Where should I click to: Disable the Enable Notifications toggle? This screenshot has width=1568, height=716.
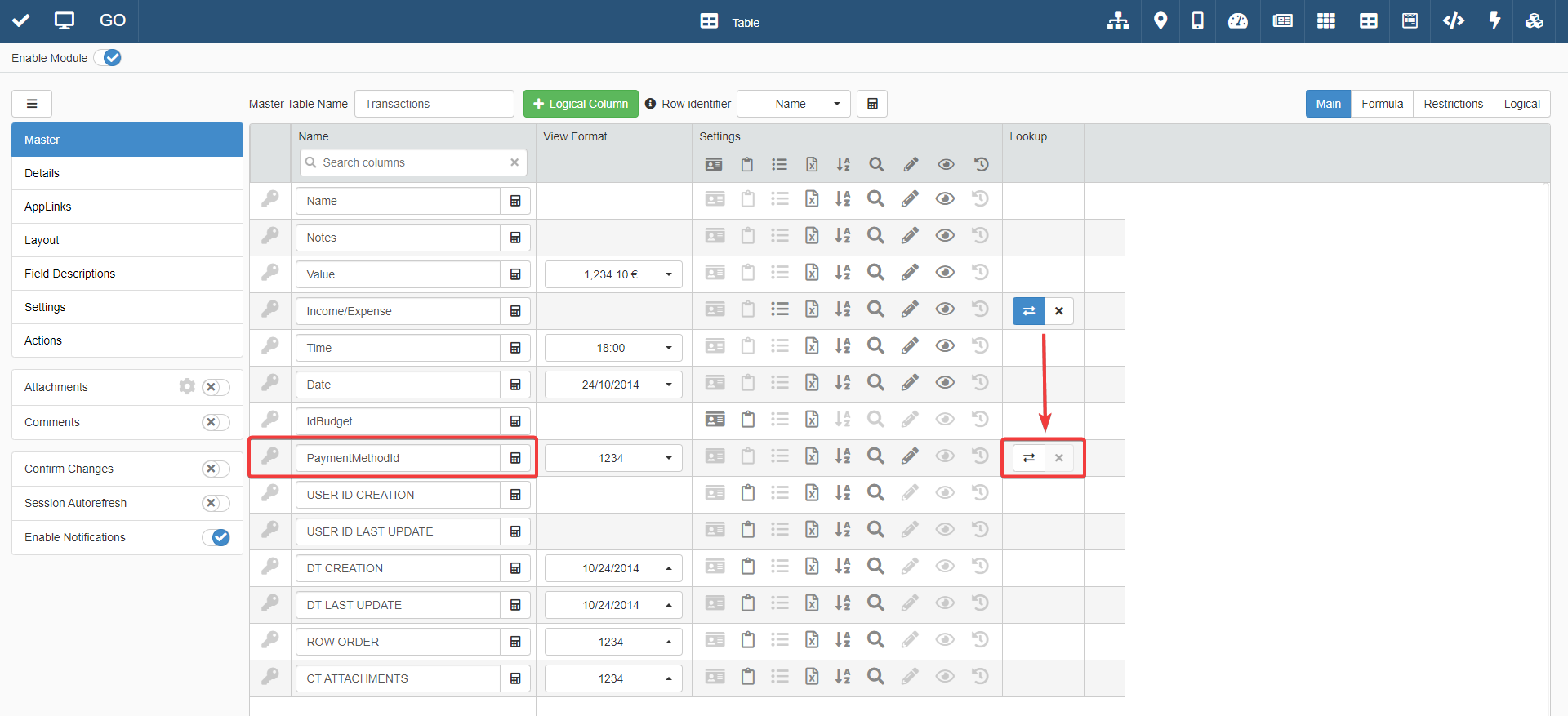[x=216, y=537]
